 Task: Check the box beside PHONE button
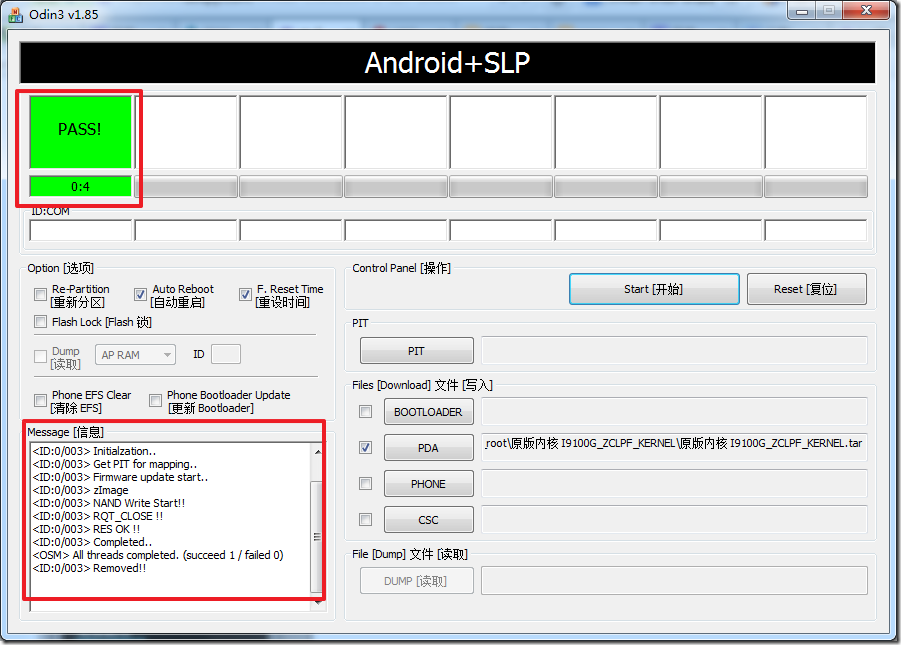point(365,484)
